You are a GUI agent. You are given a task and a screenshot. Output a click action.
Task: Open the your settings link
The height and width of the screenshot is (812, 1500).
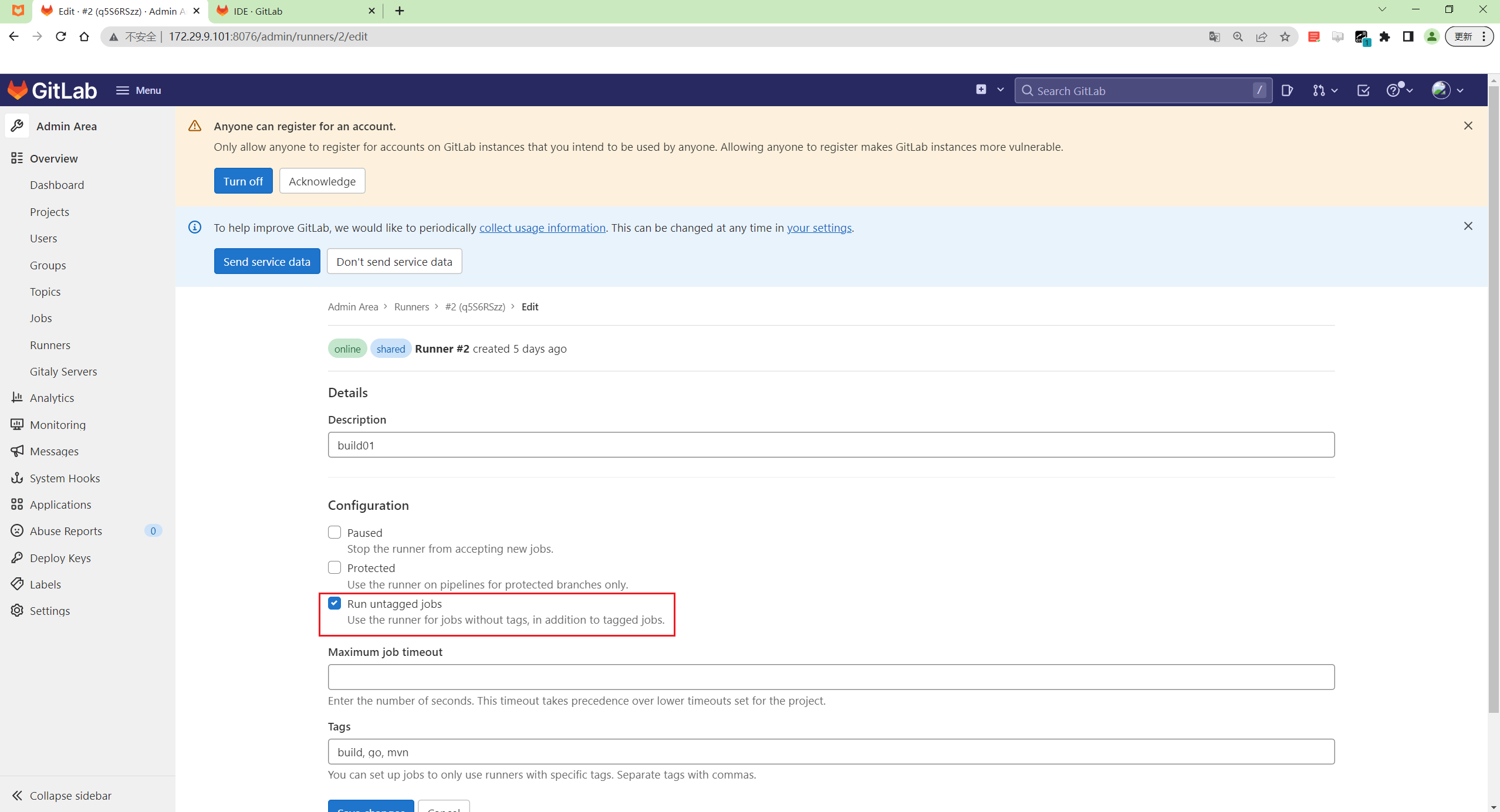[819, 228]
